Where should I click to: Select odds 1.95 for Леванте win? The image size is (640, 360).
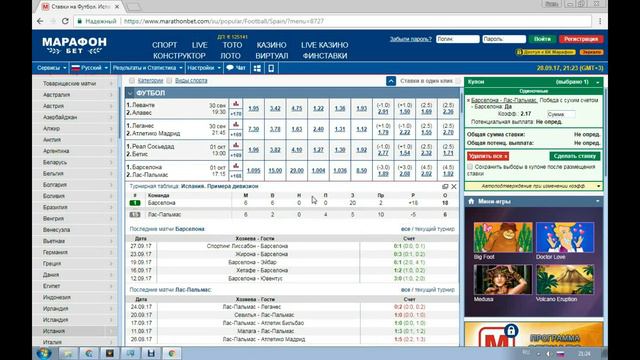click(253, 109)
